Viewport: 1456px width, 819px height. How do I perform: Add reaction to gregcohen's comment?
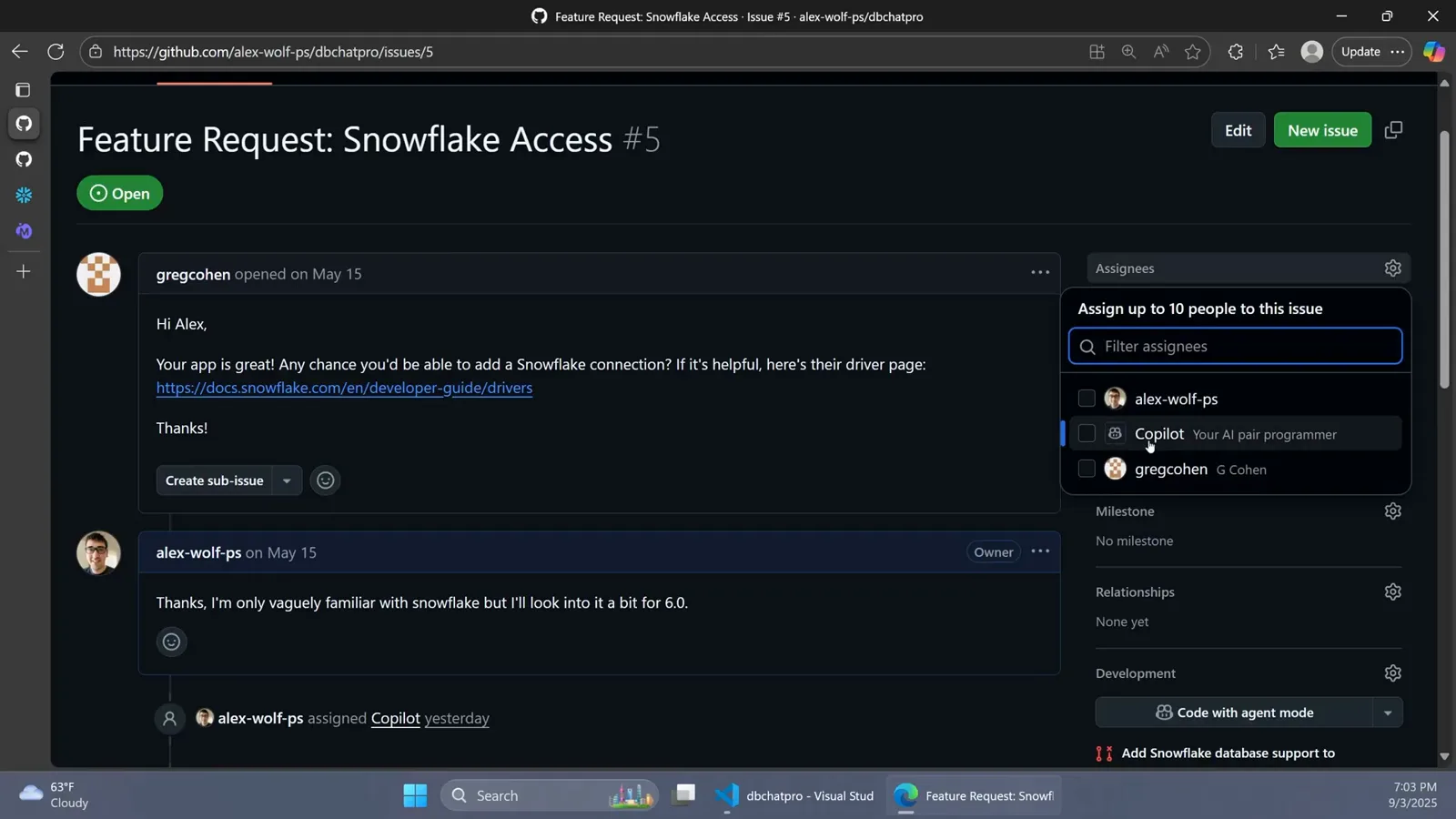pyautogui.click(x=325, y=480)
